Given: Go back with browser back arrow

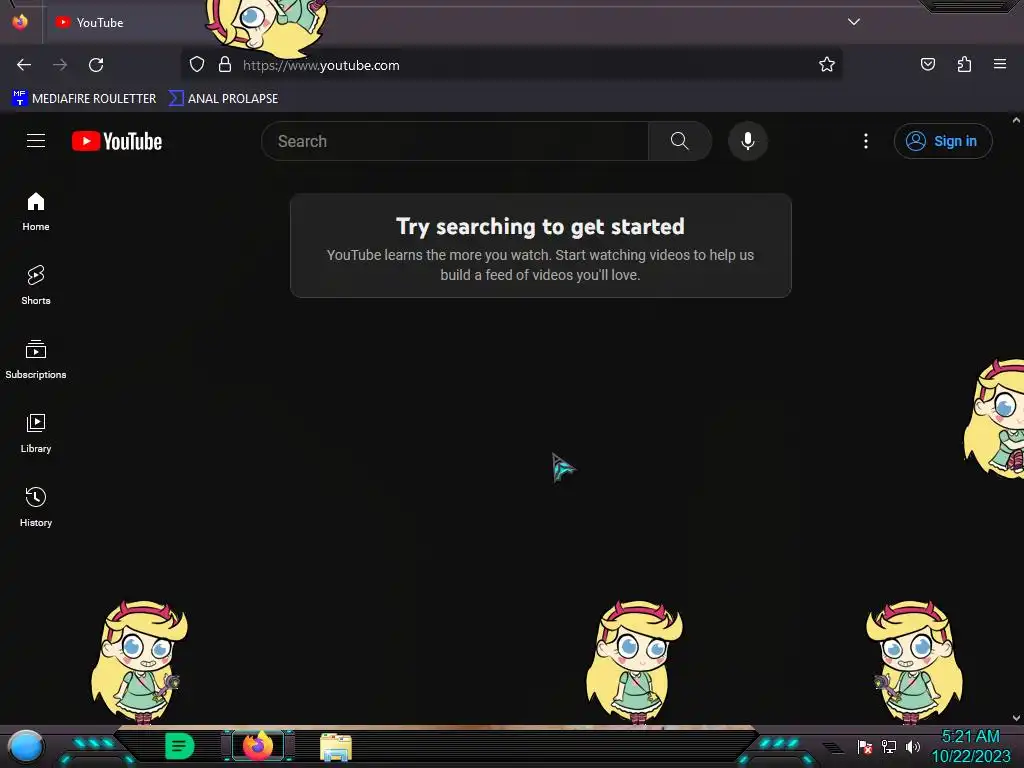Looking at the screenshot, I should 24,65.
